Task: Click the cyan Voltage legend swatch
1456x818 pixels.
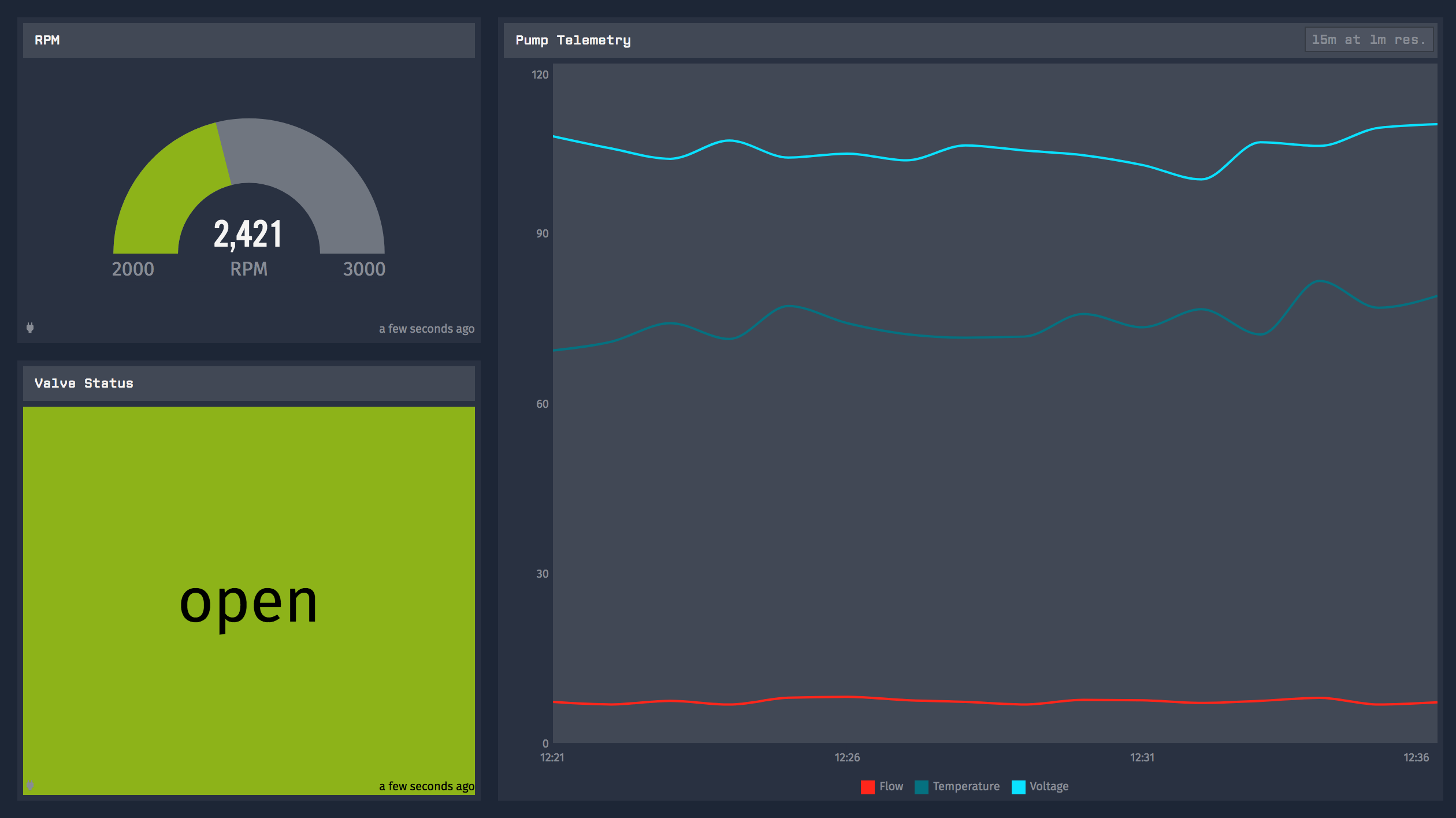Action: tap(1019, 787)
